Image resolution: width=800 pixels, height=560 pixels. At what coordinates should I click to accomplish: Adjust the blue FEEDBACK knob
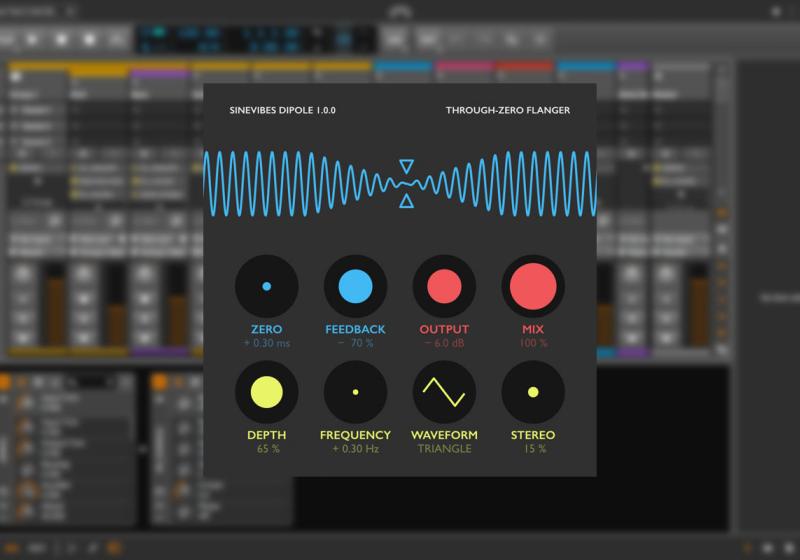pyautogui.click(x=355, y=286)
